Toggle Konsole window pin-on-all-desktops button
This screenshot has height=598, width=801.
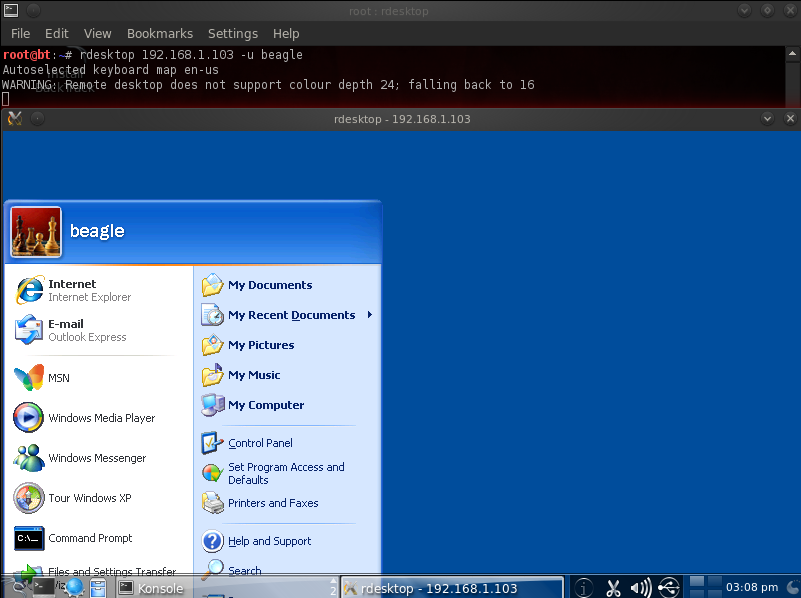[33, 10]
